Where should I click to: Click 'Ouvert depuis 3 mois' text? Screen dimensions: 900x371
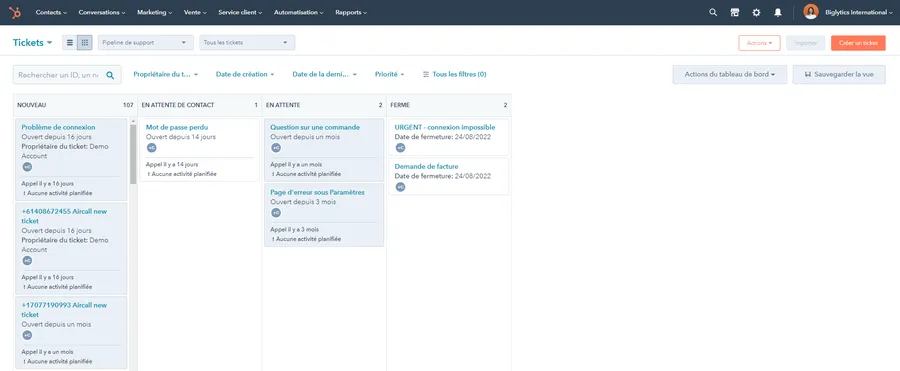pyautogui.click(x=303, y=202)
